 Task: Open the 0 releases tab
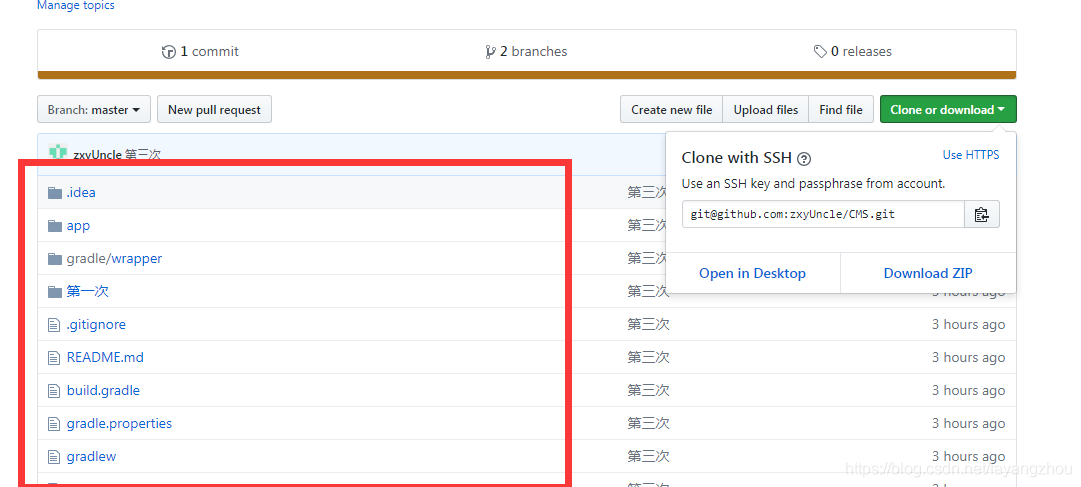(853, 52)
